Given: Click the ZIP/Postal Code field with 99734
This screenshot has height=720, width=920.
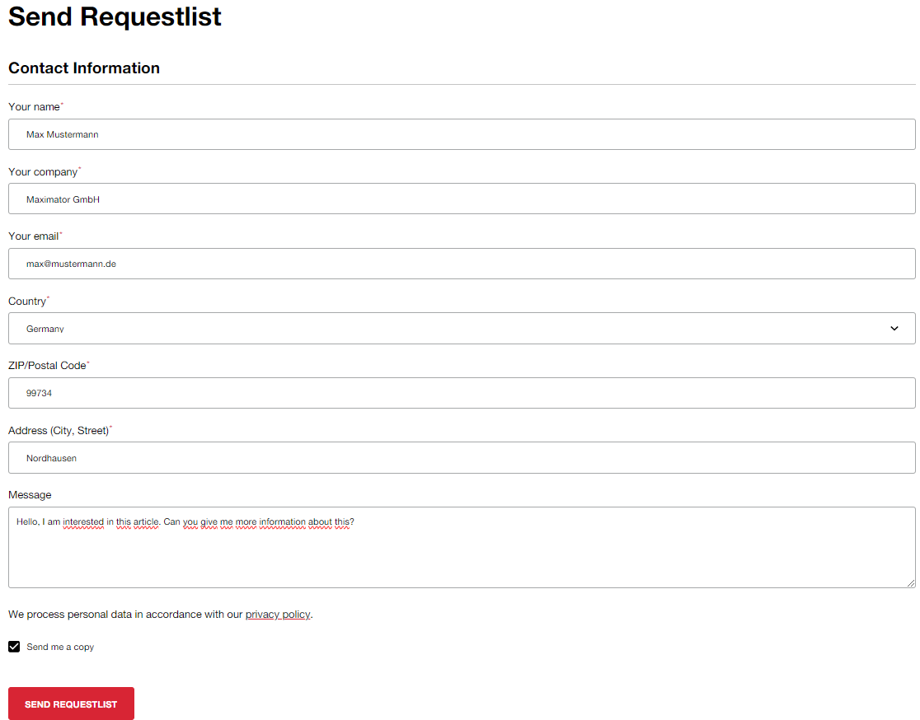Looking at the screenshot, I should click(462, 393).
